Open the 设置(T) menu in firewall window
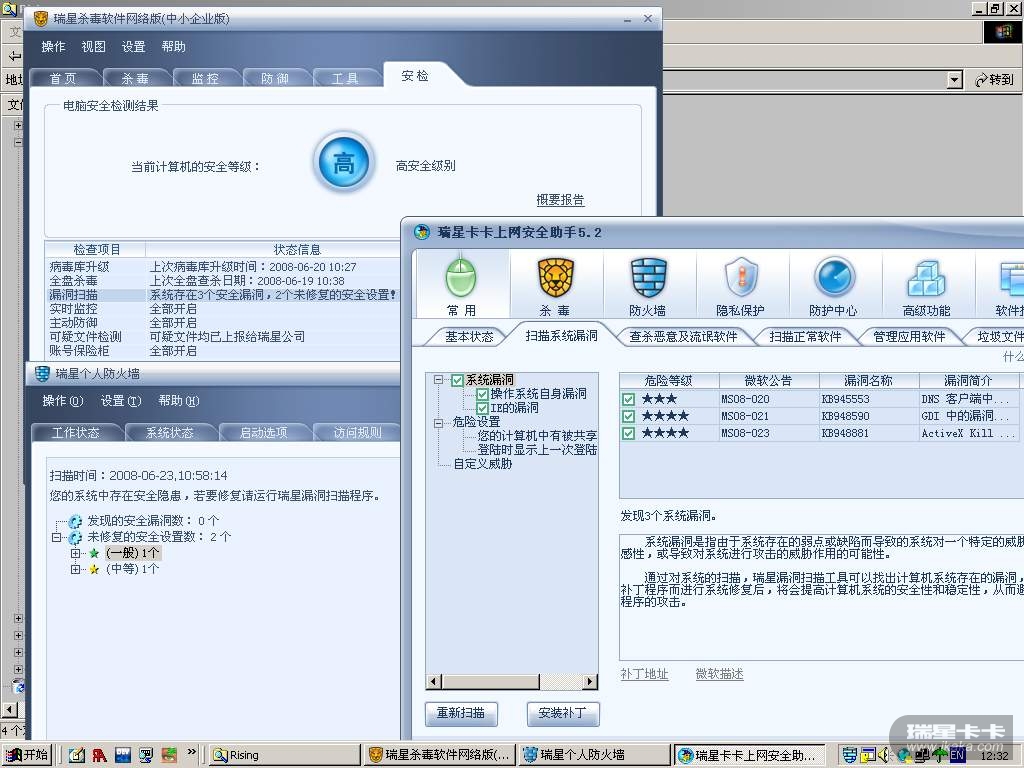1024x768 pixels. [x=121, y=400]
